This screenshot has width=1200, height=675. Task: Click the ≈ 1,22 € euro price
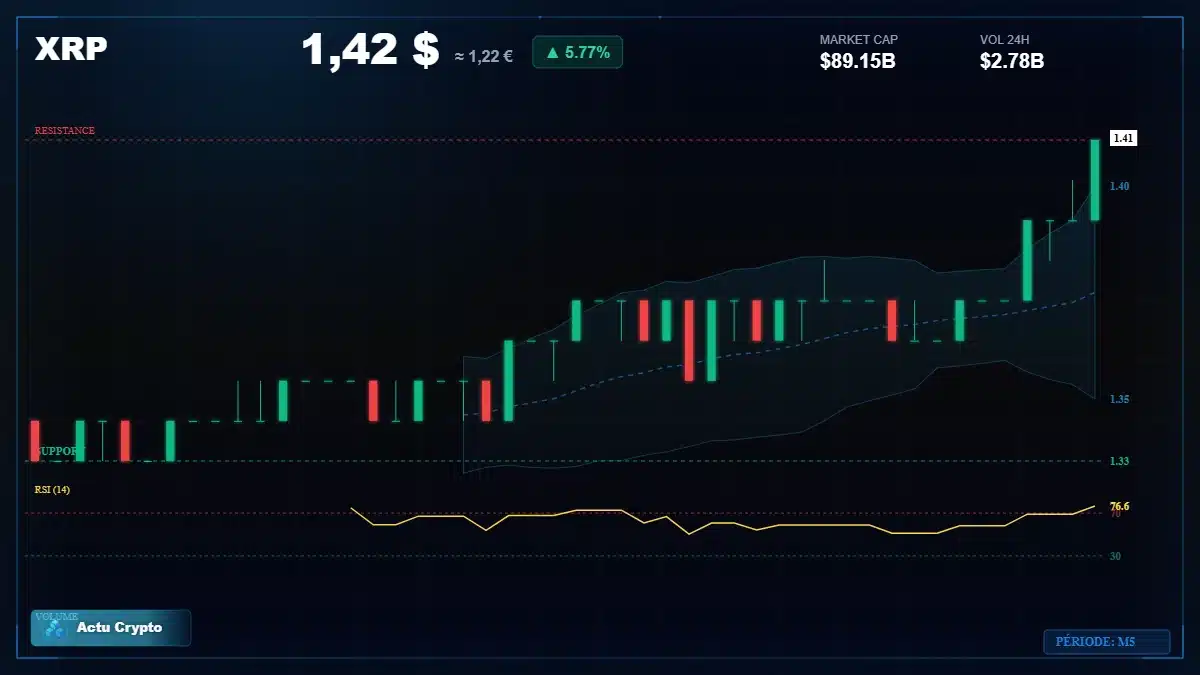(x=484, y=56)
